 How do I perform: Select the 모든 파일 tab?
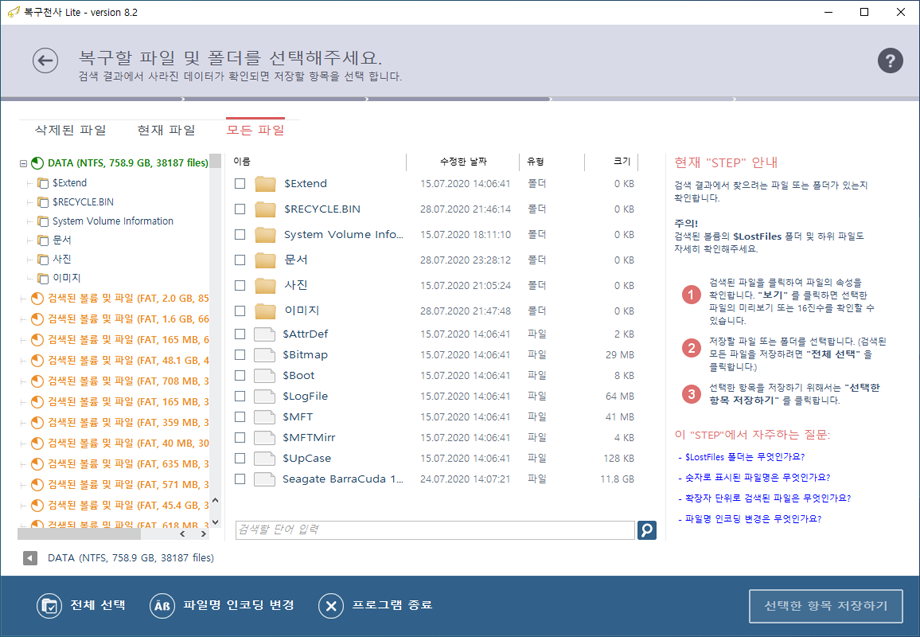click(255, 130)
